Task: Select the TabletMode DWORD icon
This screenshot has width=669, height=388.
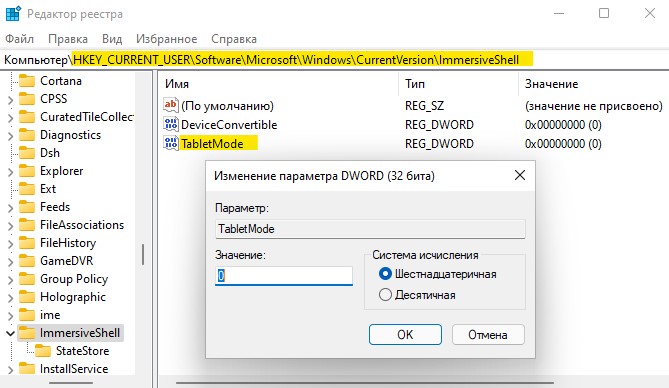Action: point(171,143)
